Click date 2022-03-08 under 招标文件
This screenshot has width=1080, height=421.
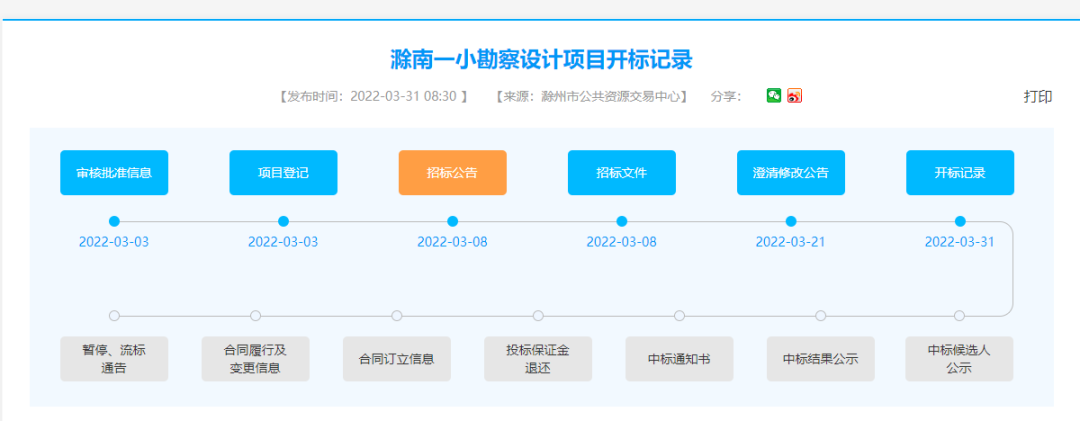(x=621, y=242)
